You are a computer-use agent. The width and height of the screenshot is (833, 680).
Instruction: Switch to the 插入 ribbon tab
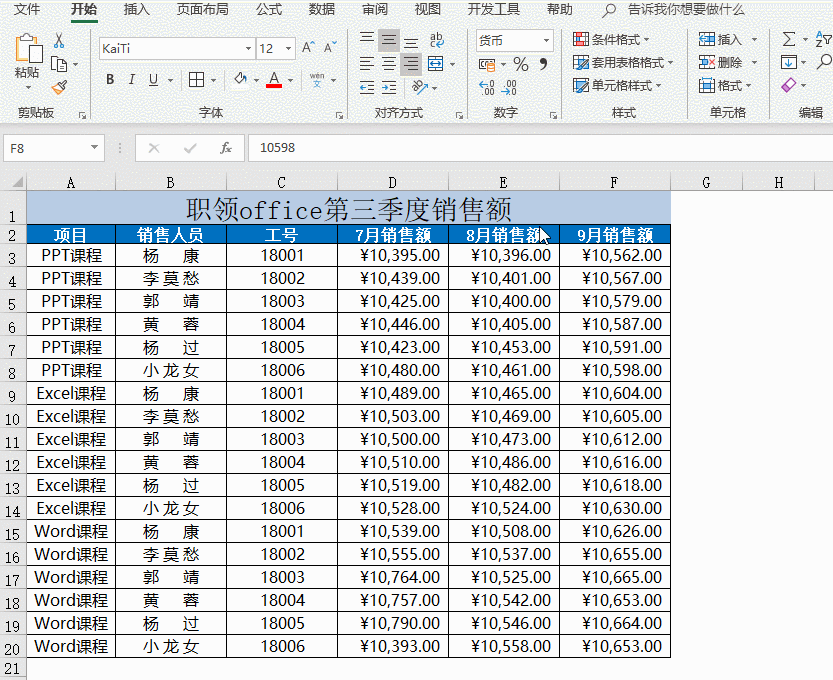(x=136, y=10)
